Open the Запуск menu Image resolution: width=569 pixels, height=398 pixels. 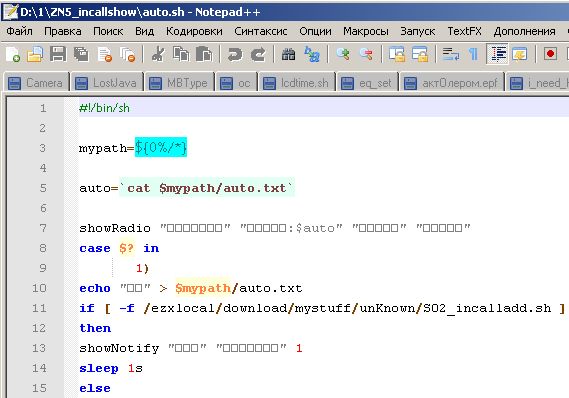pyautogui.click(x=418, y=31)
